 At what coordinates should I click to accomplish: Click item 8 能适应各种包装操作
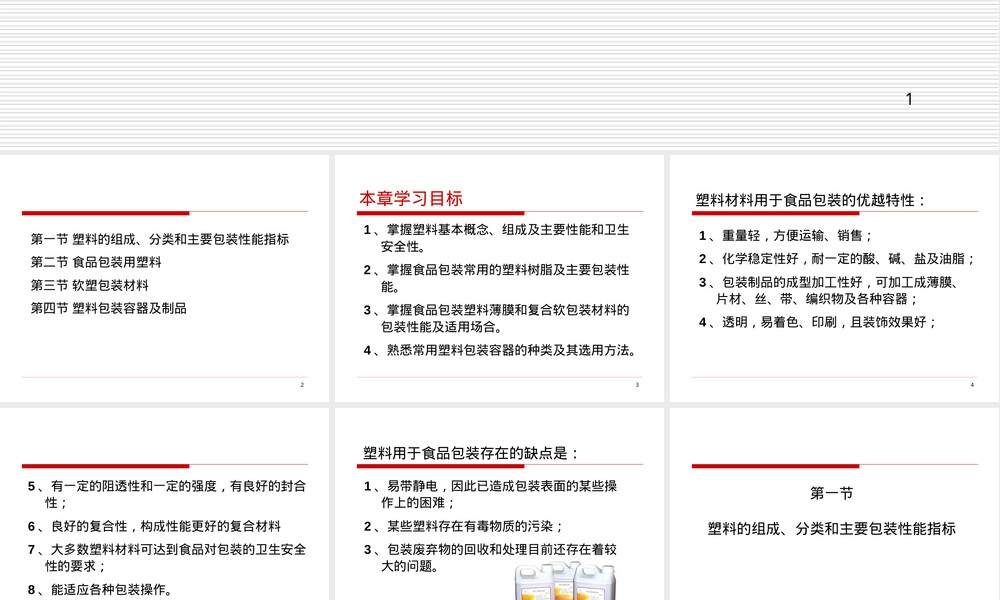click(100, 590)
